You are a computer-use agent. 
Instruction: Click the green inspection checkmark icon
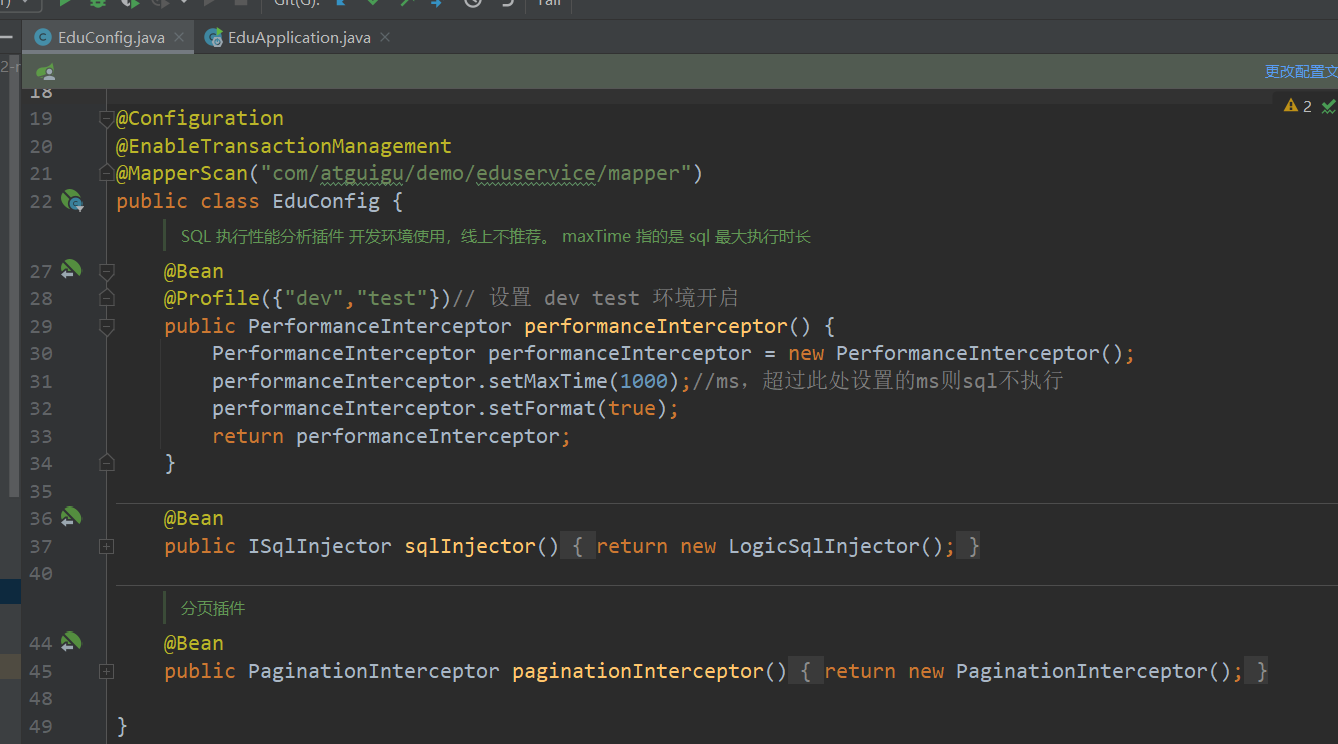[1329, 106]
